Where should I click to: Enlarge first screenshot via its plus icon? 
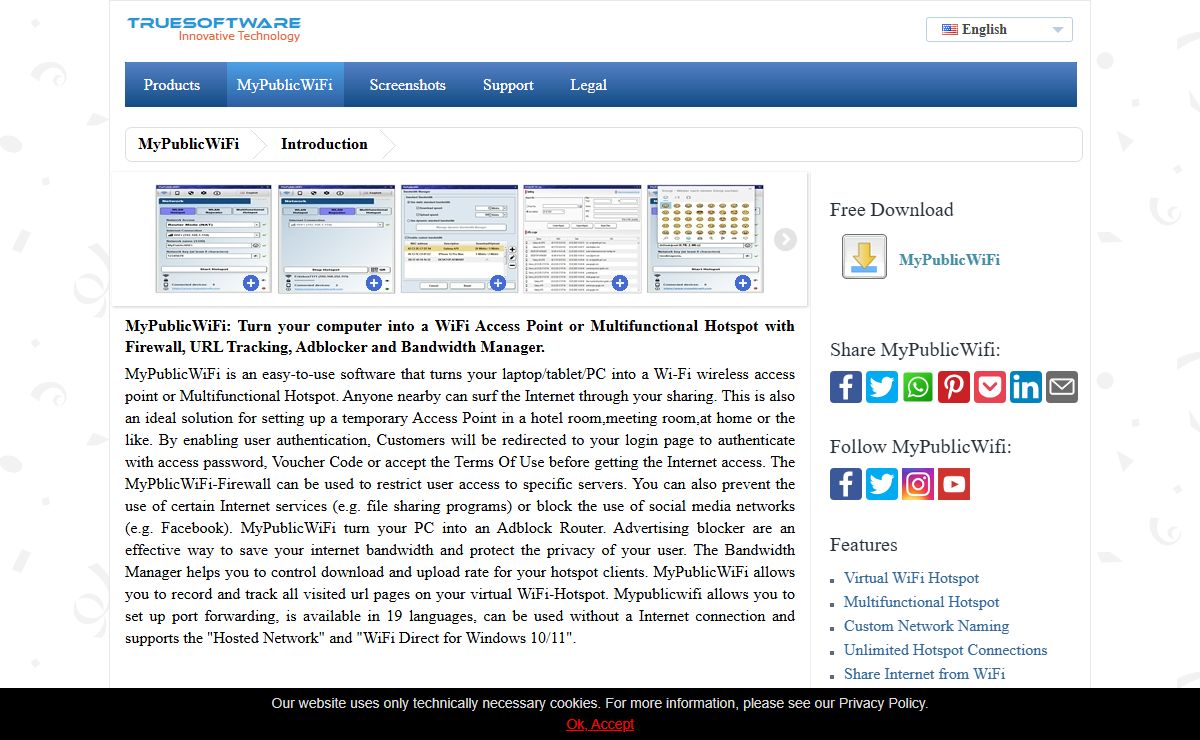pos(251,283)
